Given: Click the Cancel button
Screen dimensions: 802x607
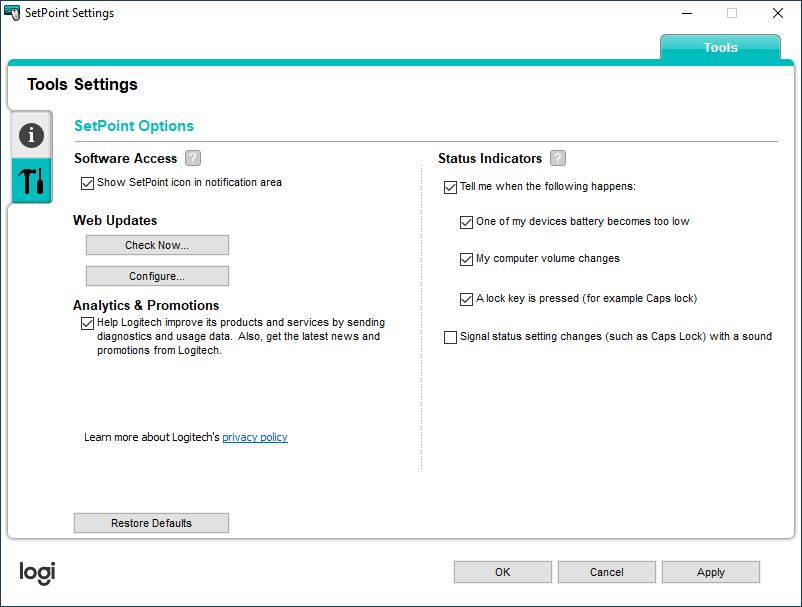Looking at the screenshot, I should coord(607,572).
